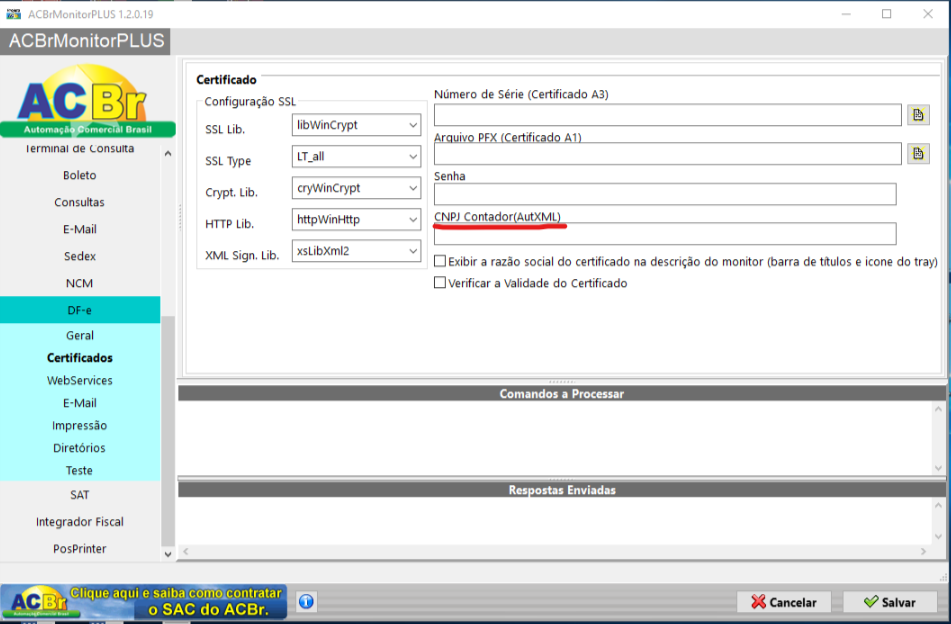
Task: Go to top-level E-Mail section above Sedex
Action: point(79,229)
